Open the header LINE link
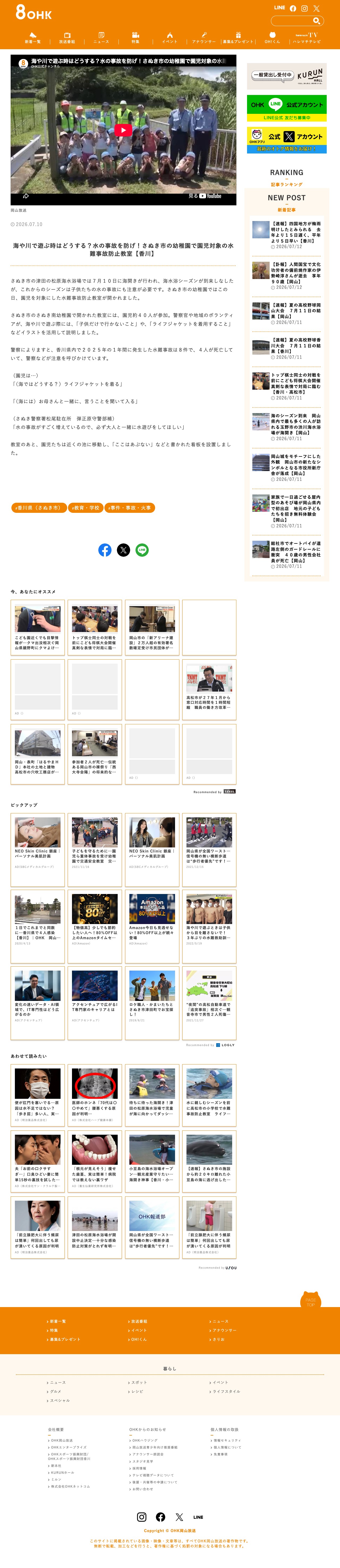This screenshot has width=340, height=1568. (x=280, y=8)
